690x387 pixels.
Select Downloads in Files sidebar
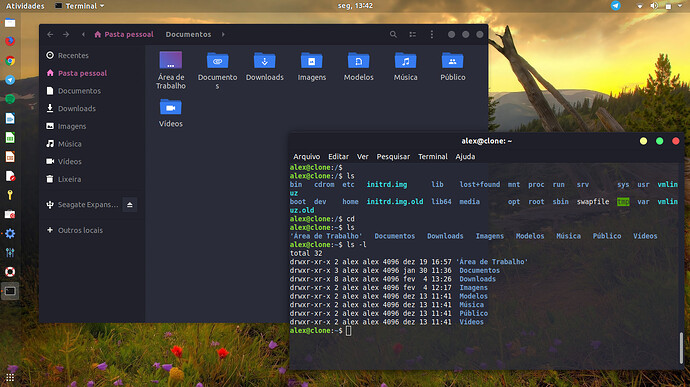92,108
